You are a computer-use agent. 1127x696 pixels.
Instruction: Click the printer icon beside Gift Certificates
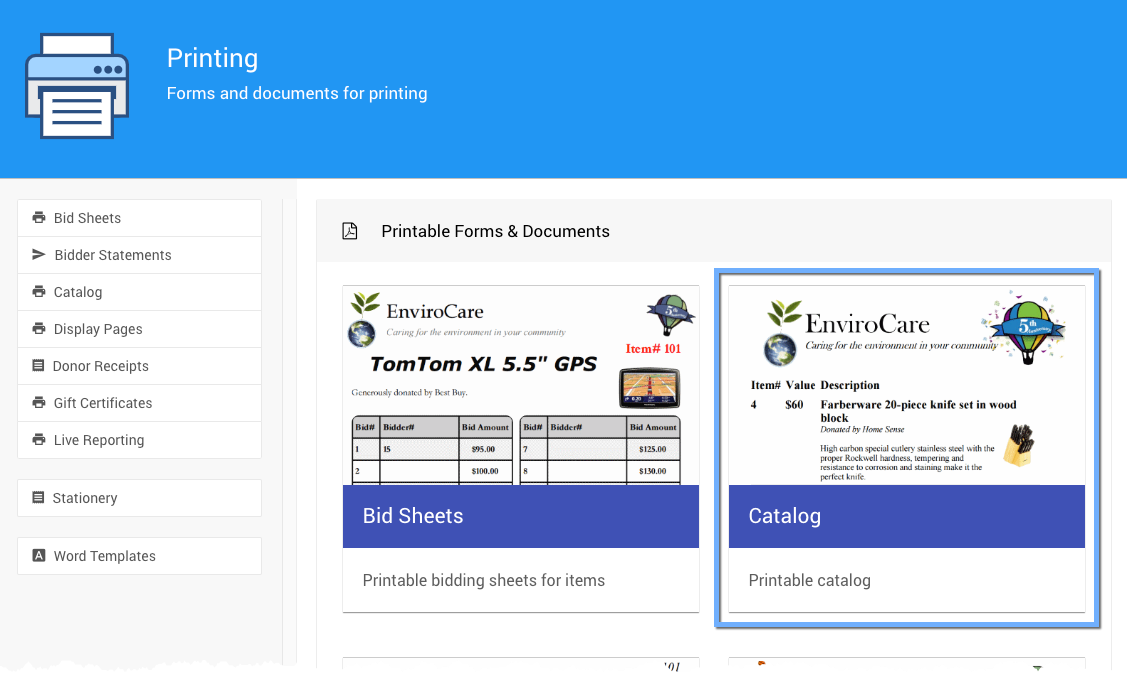point(39,403)
